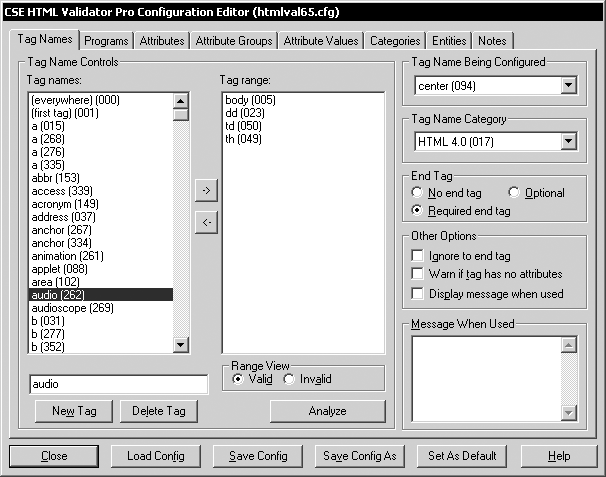The image size is (606, 477).
Task: Check Display message when used option
Action: click(418, 293)
